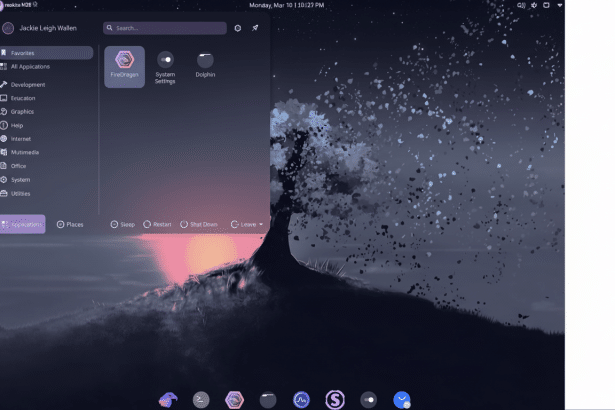615x410 pixels.
Task: Select All Applications category
Action: [x=46, y=67]
